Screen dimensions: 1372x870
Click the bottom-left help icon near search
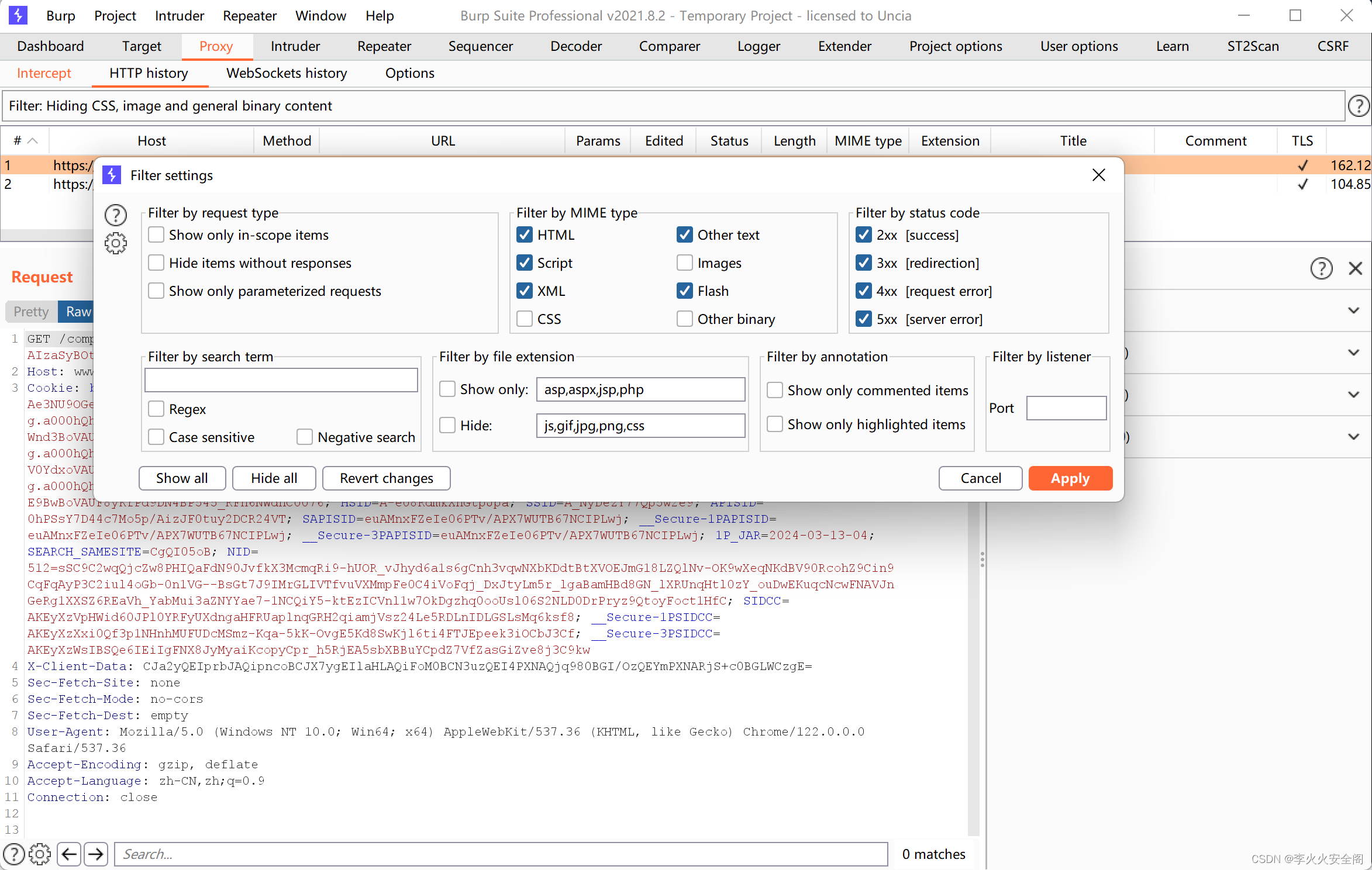[x=14, y=854]
